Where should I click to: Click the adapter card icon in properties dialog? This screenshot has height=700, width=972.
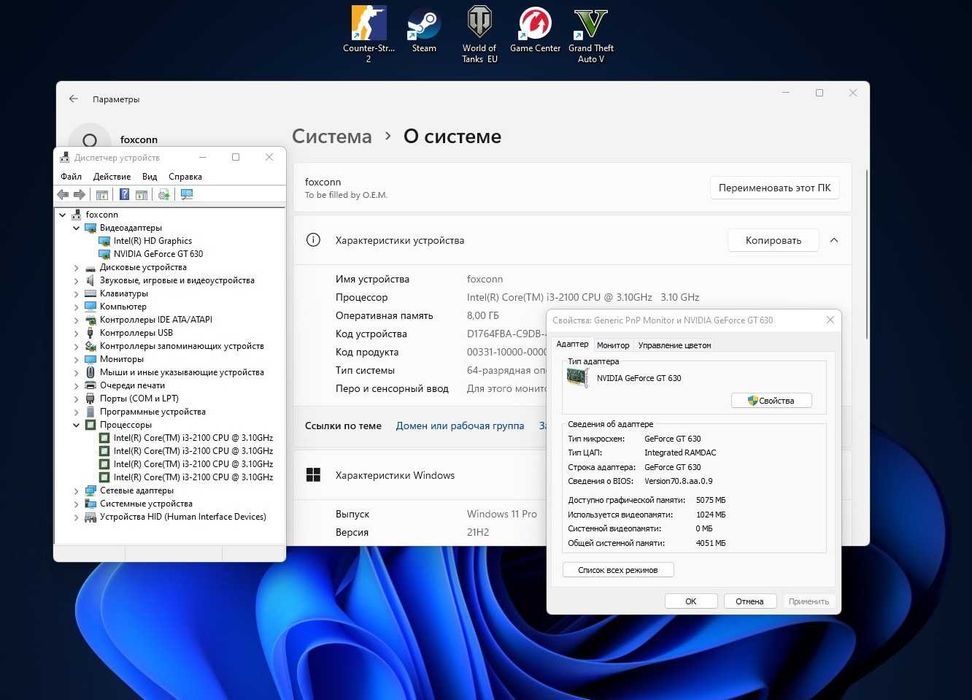tap(577, 378)
